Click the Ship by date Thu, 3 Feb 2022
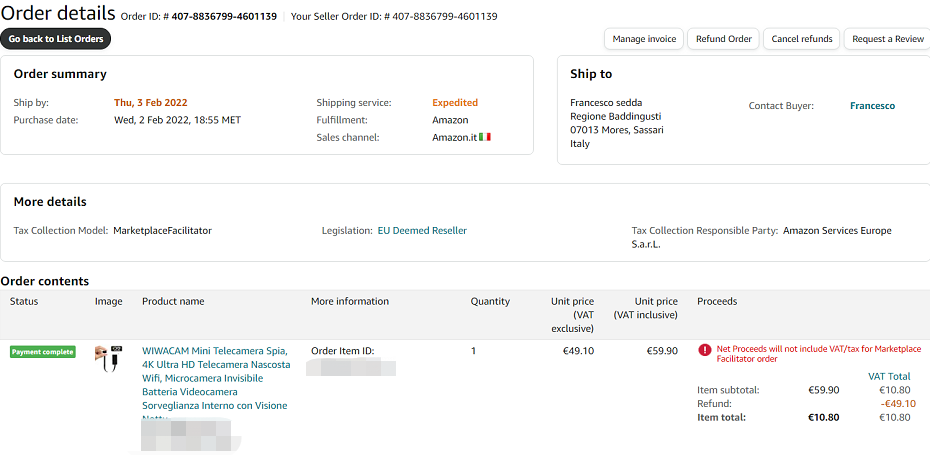This screenshot has width=930, height=455. tap(151, 102)
